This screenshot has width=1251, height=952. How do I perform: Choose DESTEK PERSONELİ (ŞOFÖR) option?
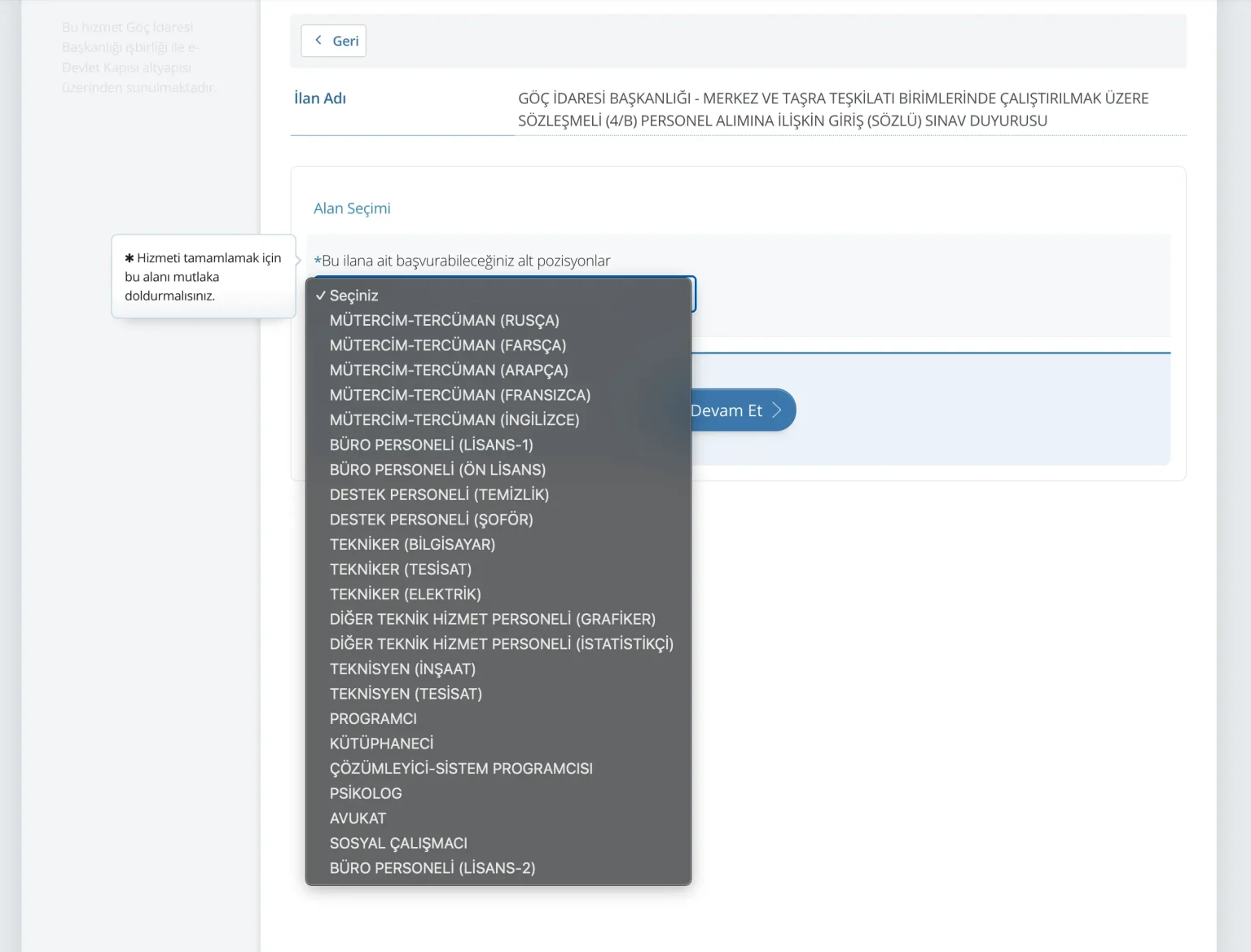431,520
